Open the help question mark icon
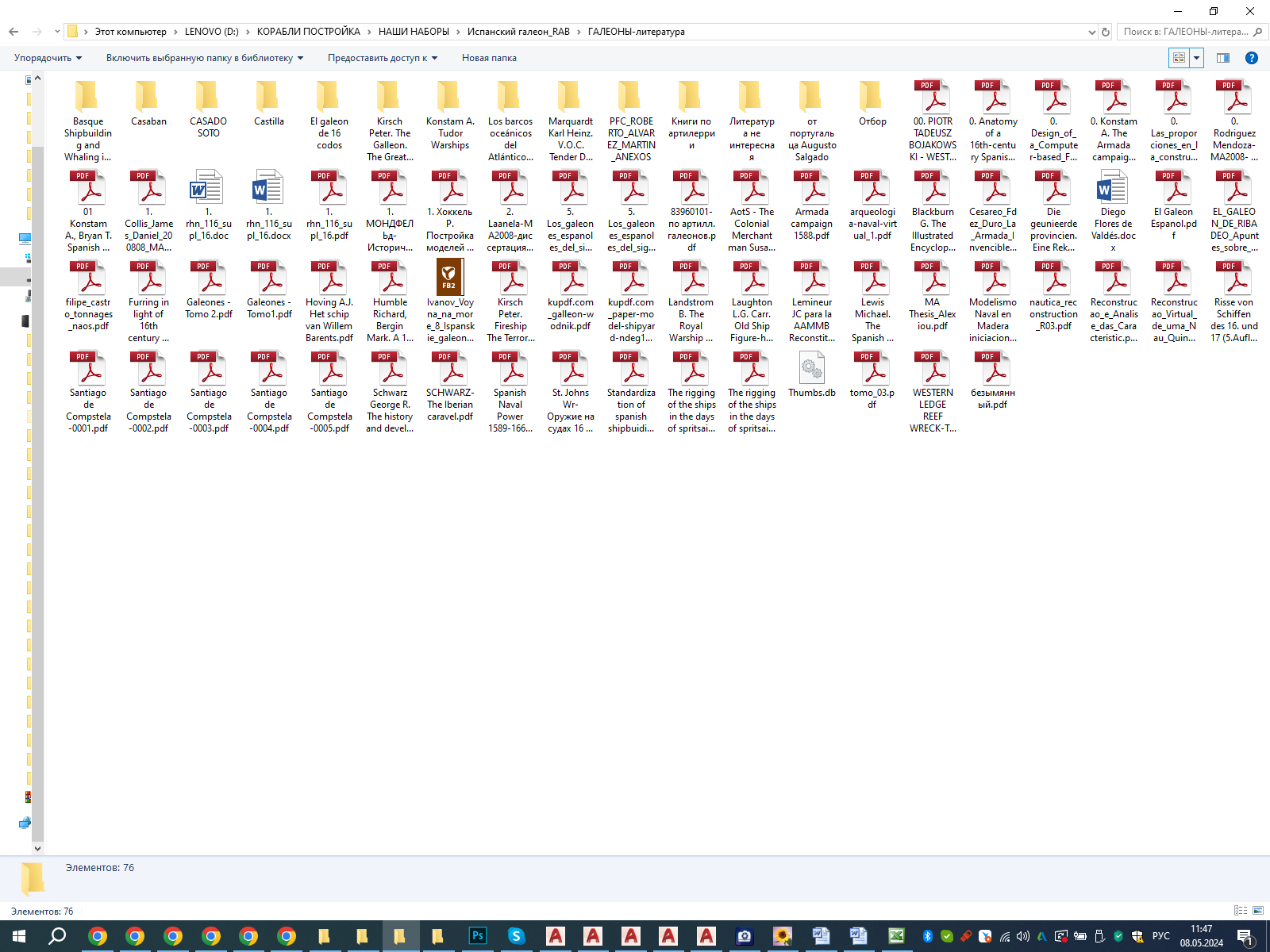Viewport: 1270px width, 952px height. 1252,58
